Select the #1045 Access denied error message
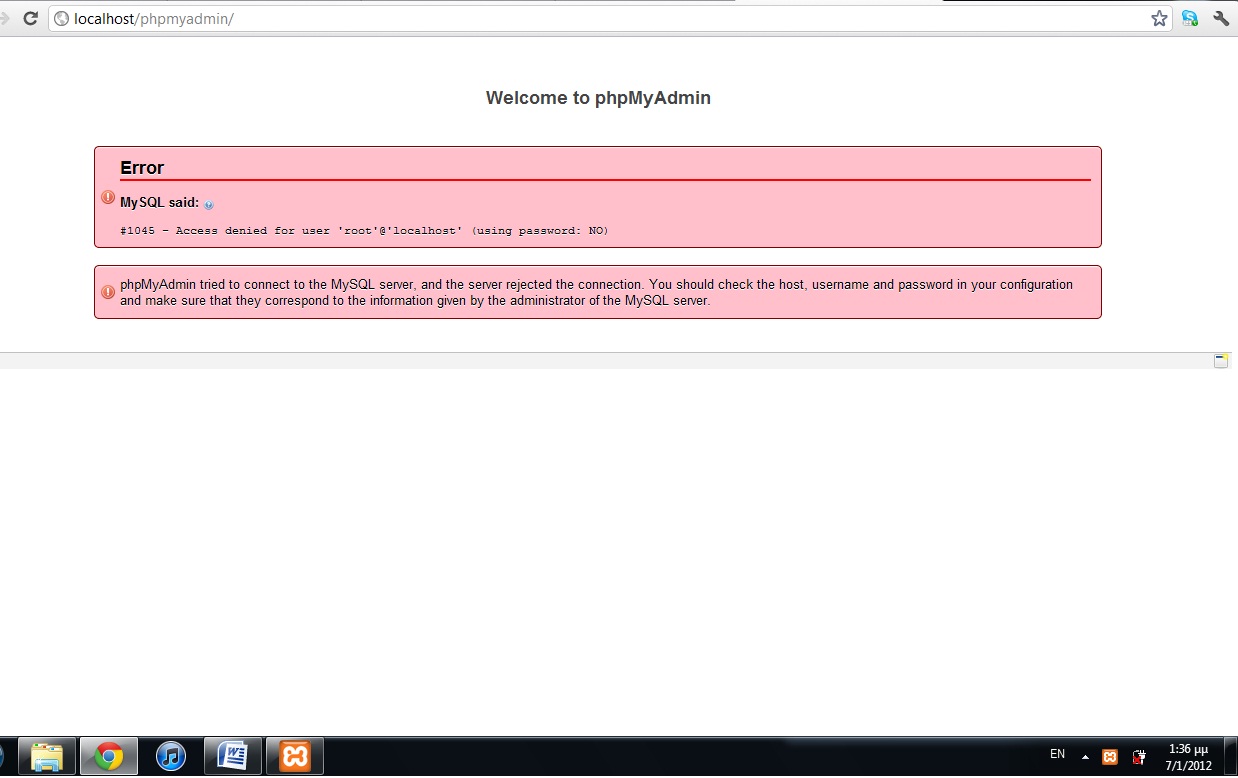Image resolution: width=1238 pixels, height=778 pixels. [364, 230]
